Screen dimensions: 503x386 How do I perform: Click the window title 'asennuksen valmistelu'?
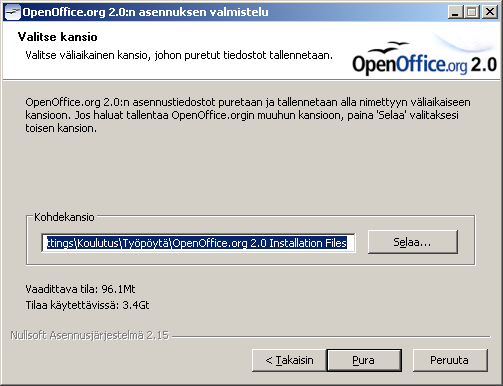[x=203, y=12]
